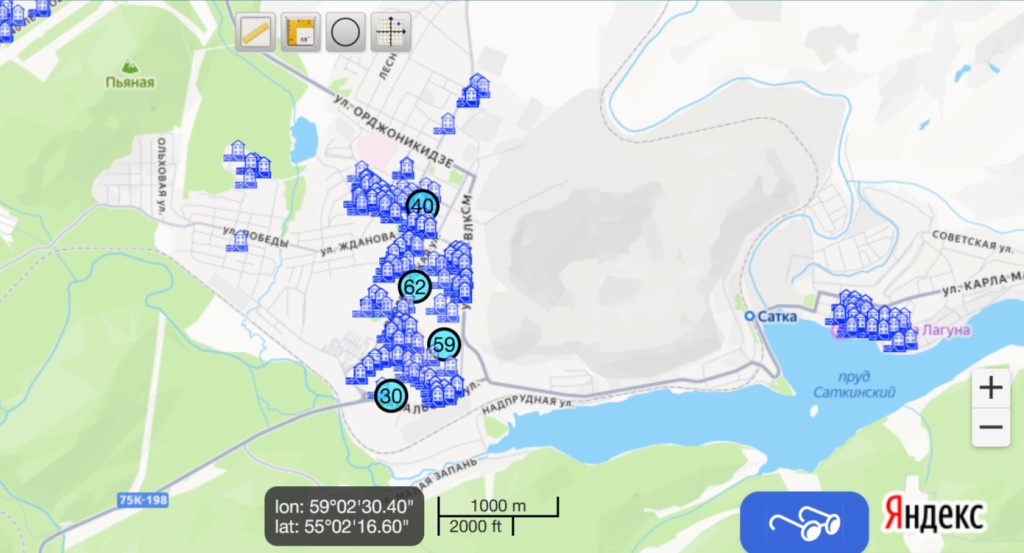The height and width of the screenshot is (553, 1024).
Task: Expand the cluster marker labeled 59
Action: coord(445,344)
